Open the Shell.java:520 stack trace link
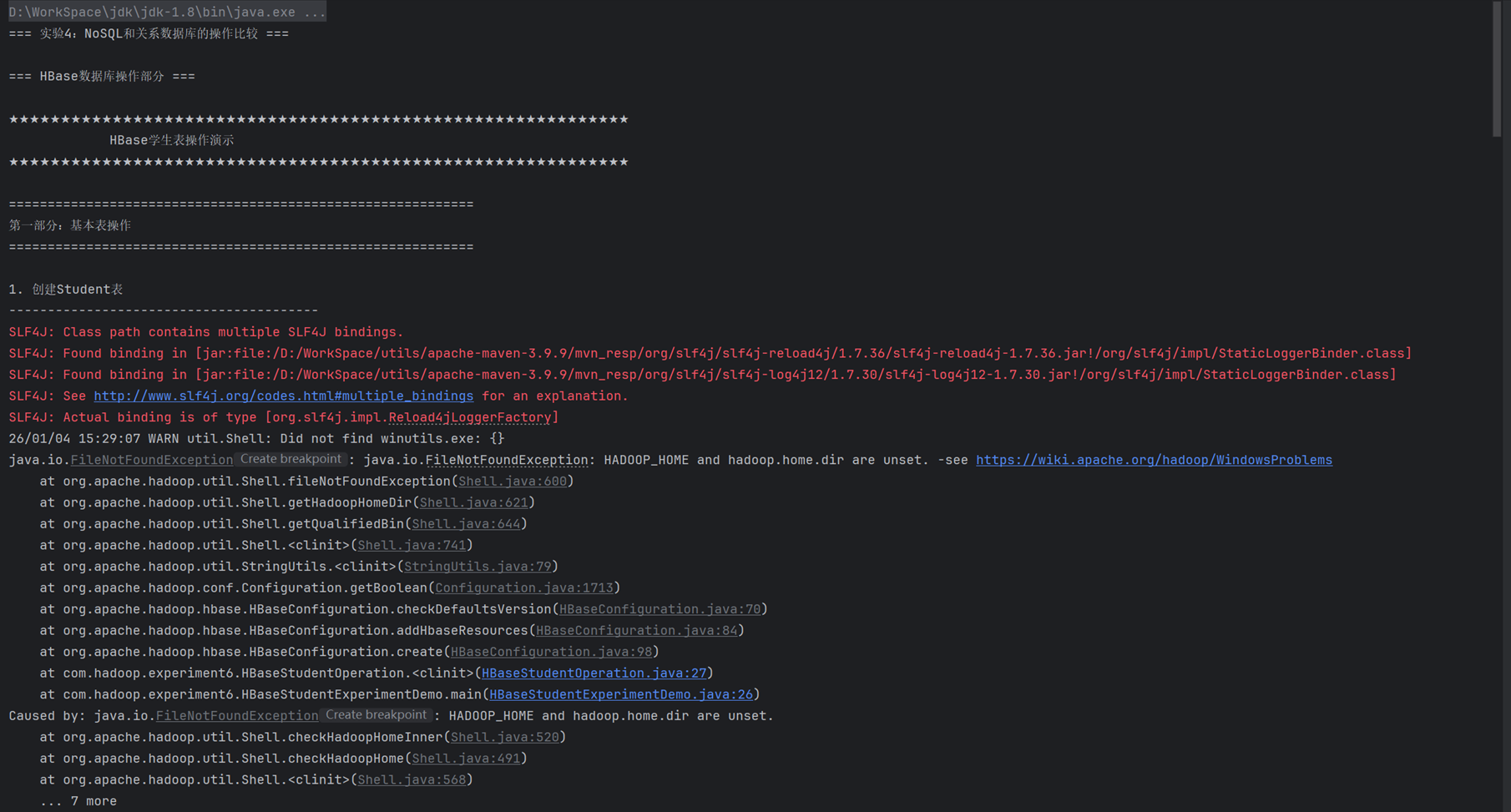This screenshot has width=1511, height=812. [505, 737]
